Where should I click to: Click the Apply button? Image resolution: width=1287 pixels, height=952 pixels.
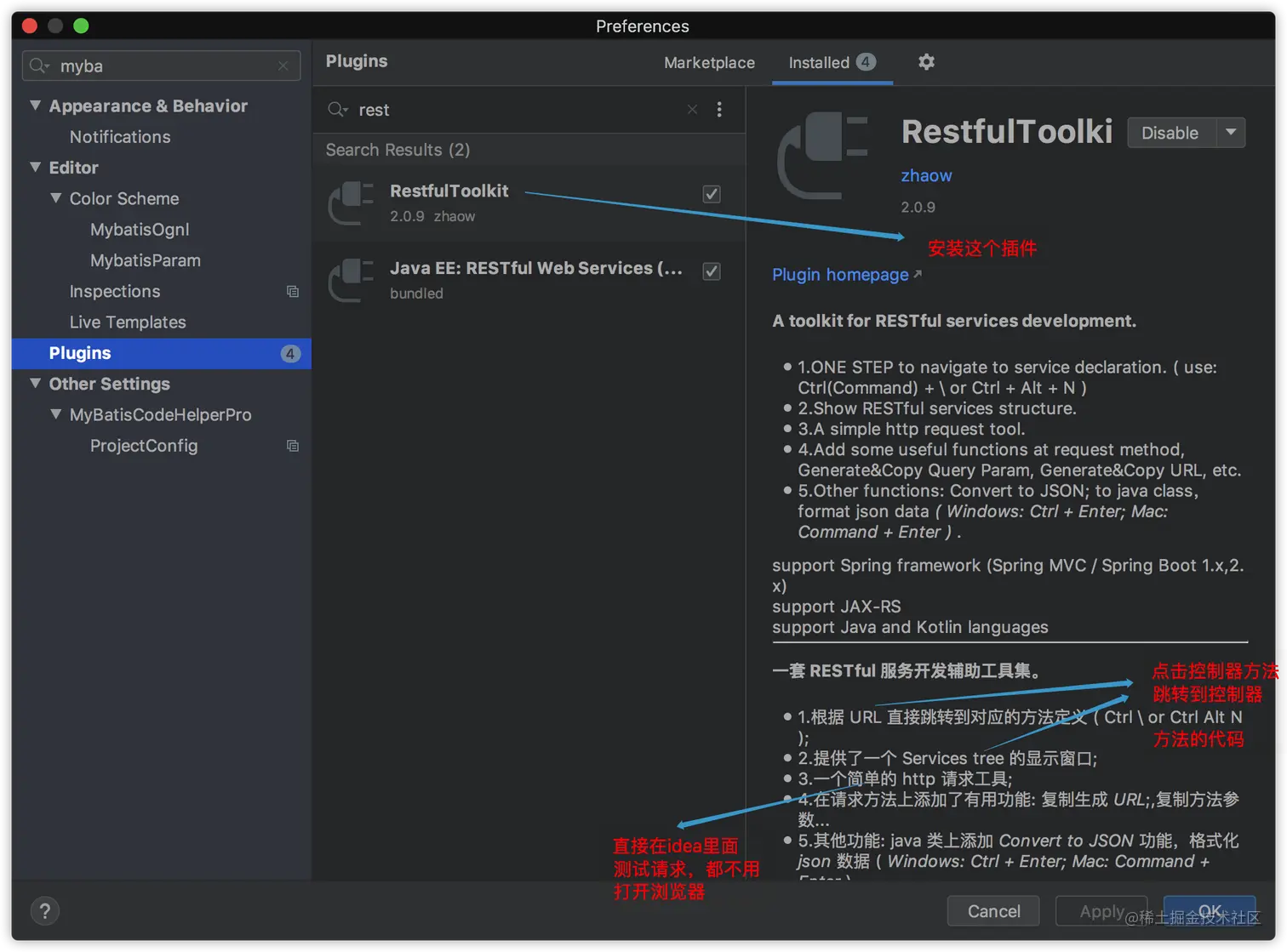1101,911
